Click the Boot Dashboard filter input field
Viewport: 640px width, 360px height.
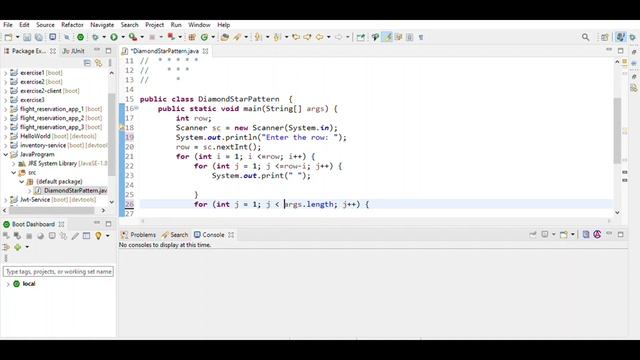[x=58, y=272]
